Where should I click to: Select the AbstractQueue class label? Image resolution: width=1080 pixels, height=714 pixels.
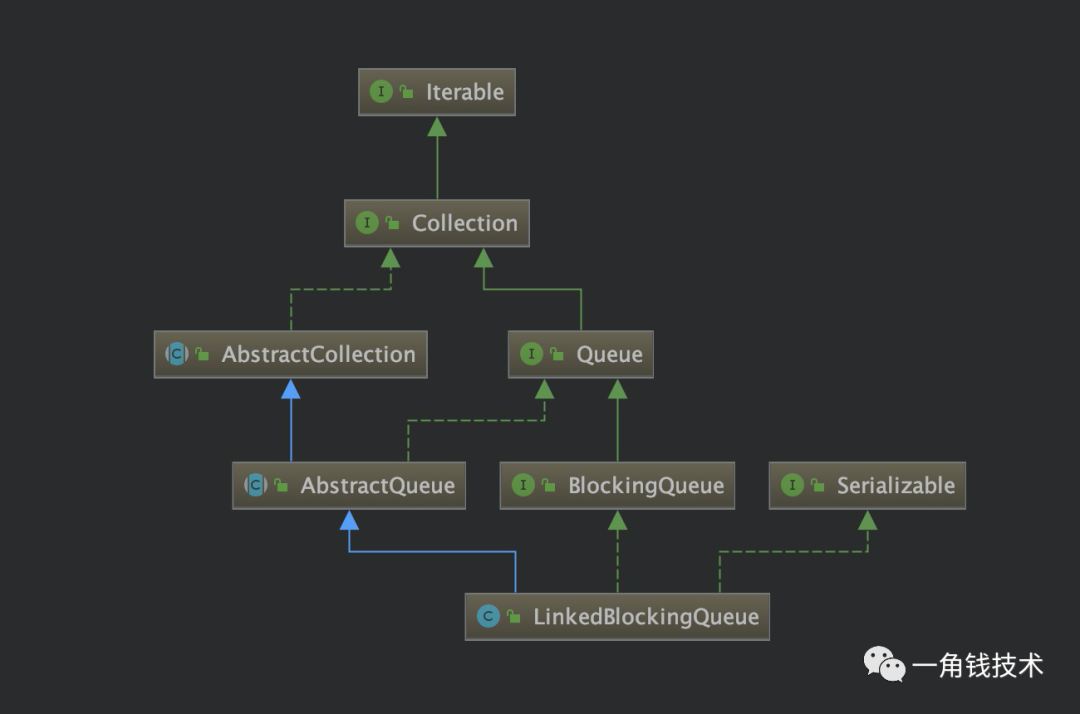point(377,485)
